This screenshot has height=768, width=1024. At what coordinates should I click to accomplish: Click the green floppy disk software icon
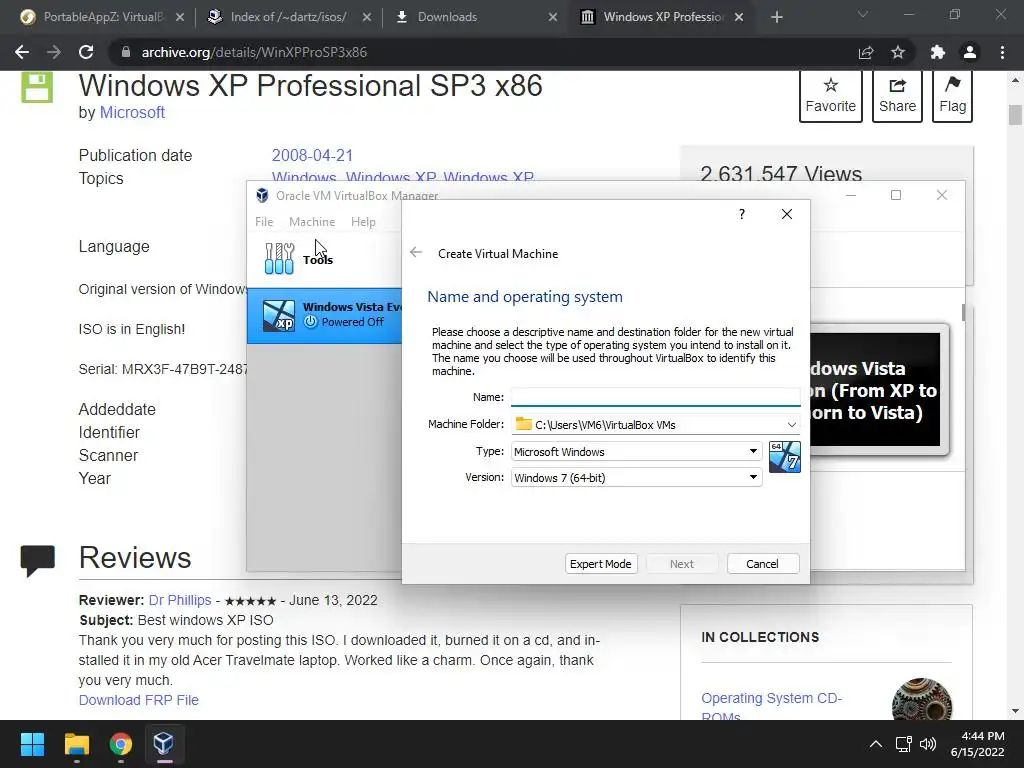(37, 88)
